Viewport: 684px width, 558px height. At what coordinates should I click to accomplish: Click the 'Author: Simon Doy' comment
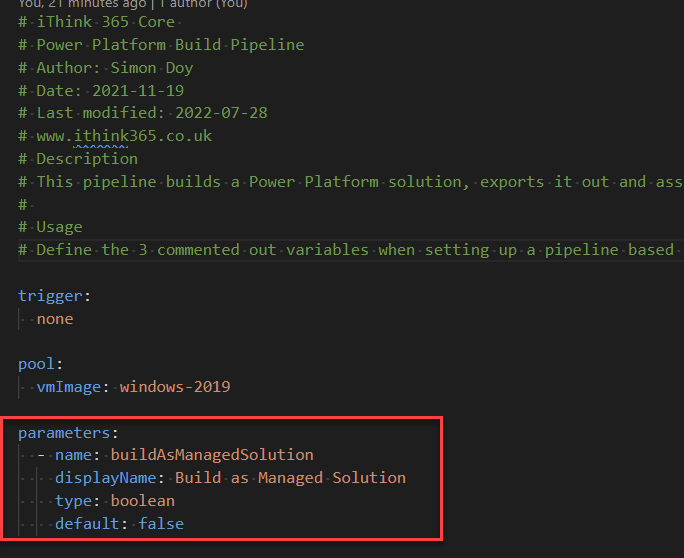(115, 68)
